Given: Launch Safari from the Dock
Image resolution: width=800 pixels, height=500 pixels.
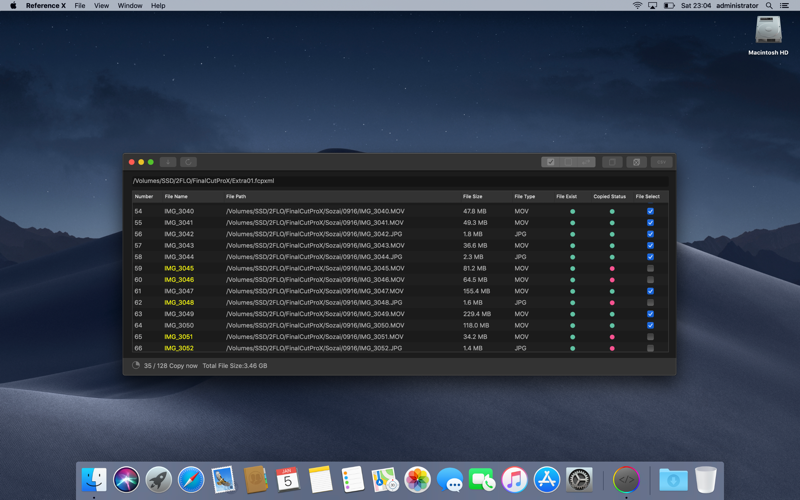Looking at the screenshot, I should (191, 480).
